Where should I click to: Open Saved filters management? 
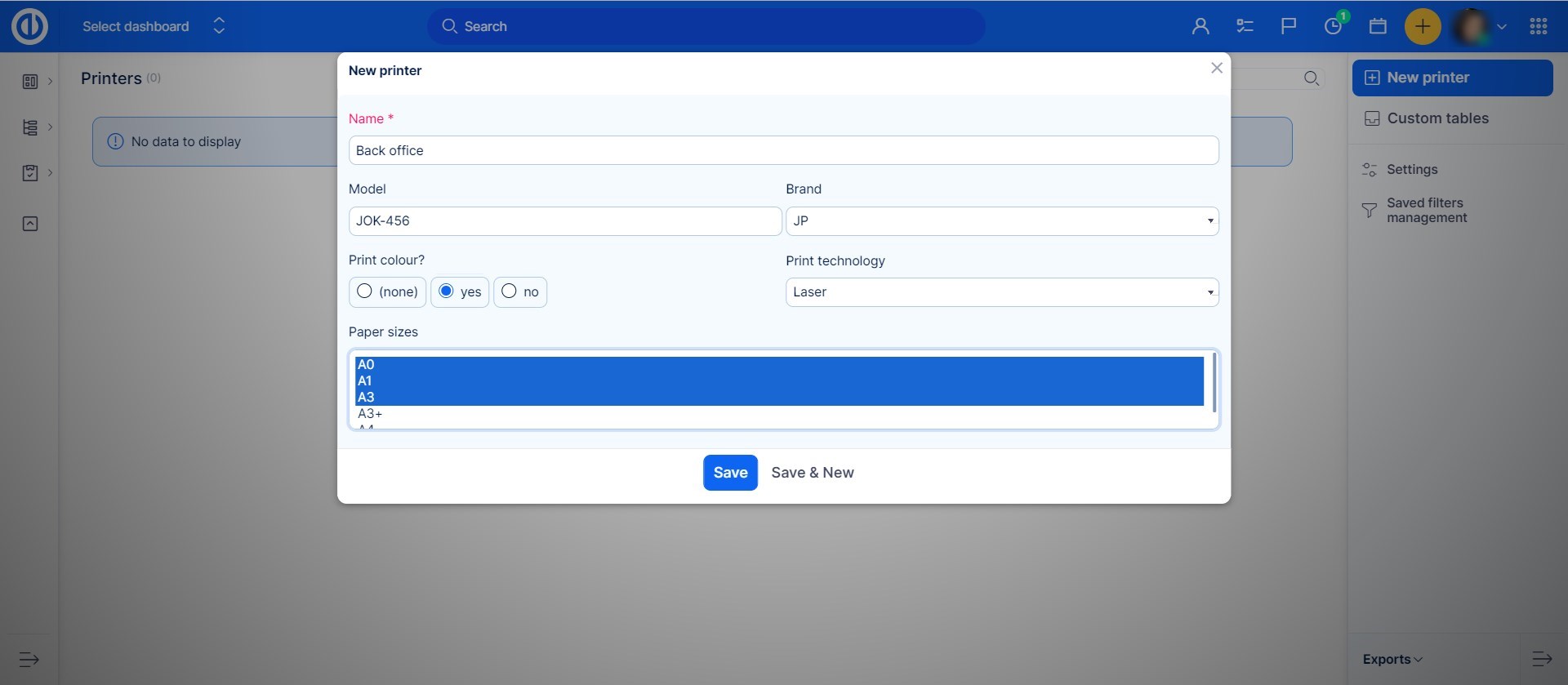[x=1426, y=211]
